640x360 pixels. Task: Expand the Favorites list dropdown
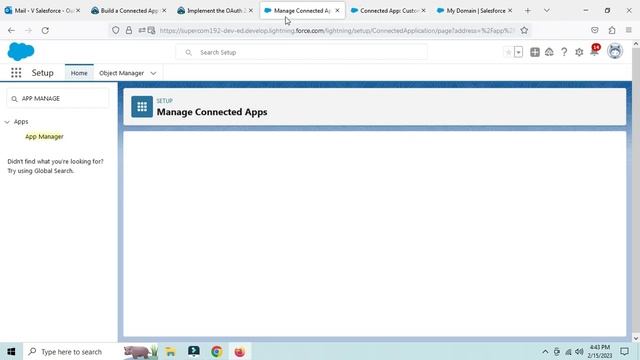click(518, 52)
